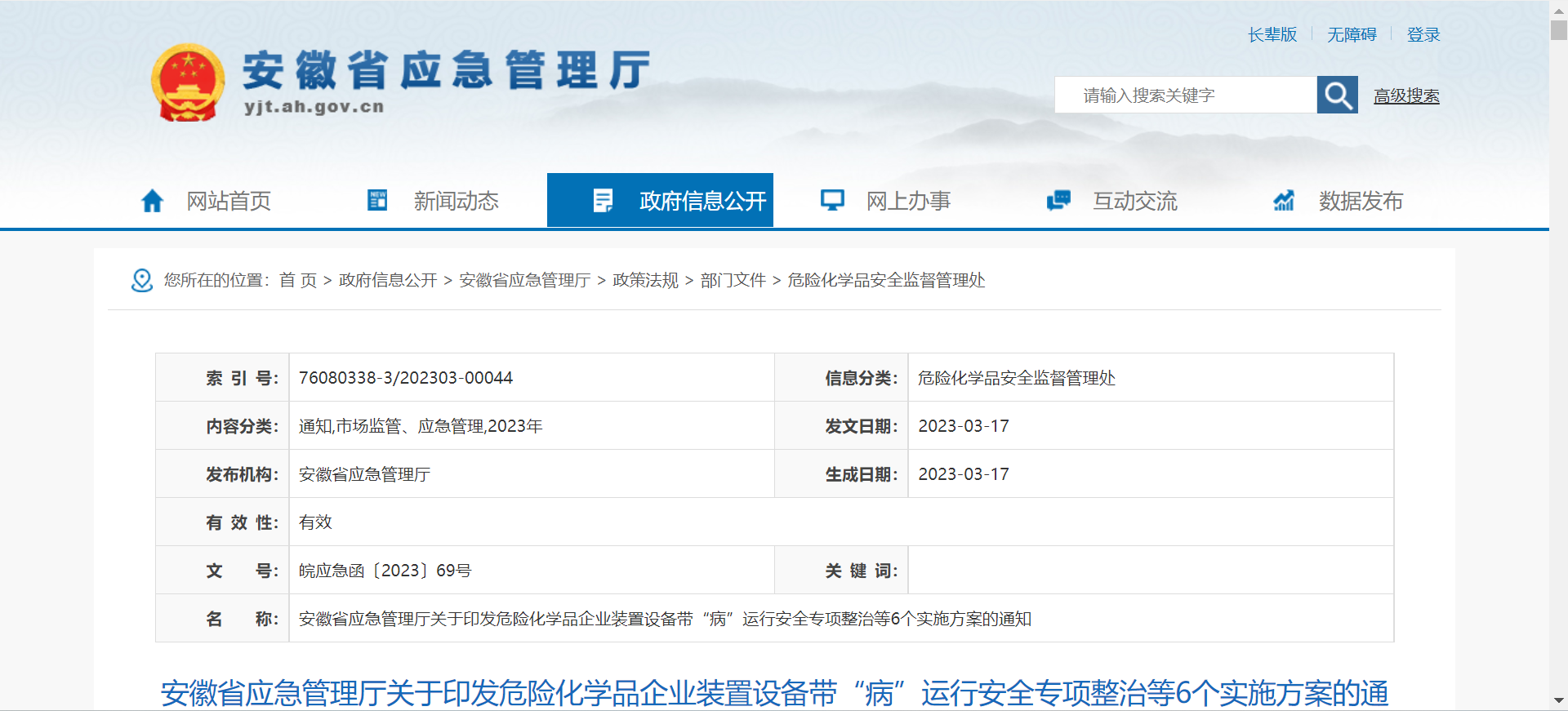Open 高级搜索 advanced search
The image size is (1568, 711).
pos(1406,96)
